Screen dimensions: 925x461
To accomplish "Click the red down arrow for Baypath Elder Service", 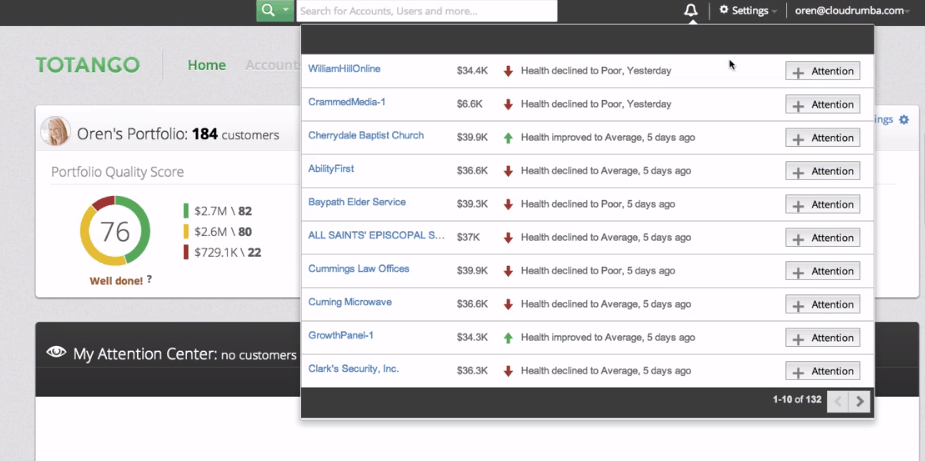I will pyautogui.click(x=508, y=205).
